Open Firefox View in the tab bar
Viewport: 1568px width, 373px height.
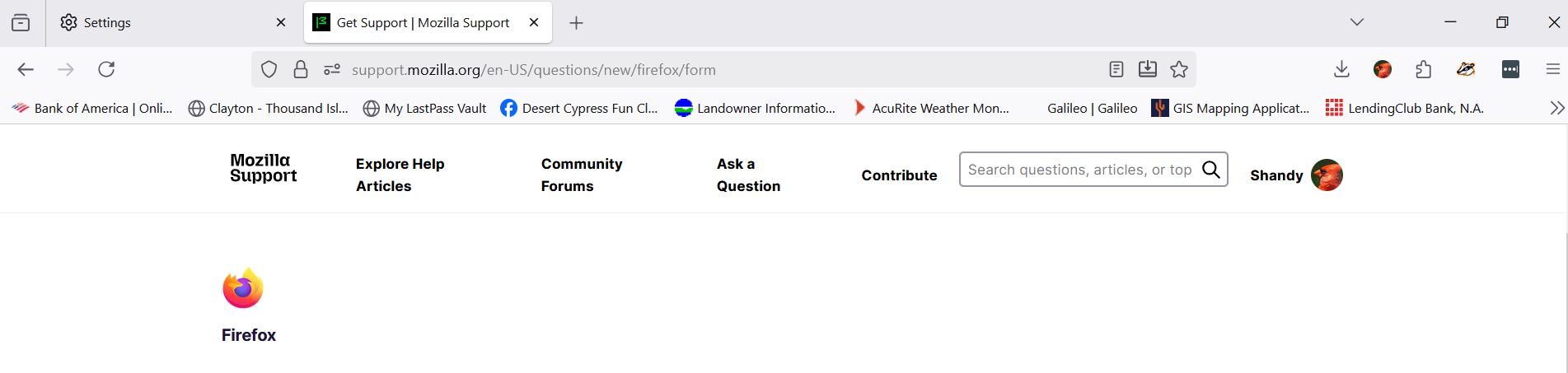tap(21, 23)
